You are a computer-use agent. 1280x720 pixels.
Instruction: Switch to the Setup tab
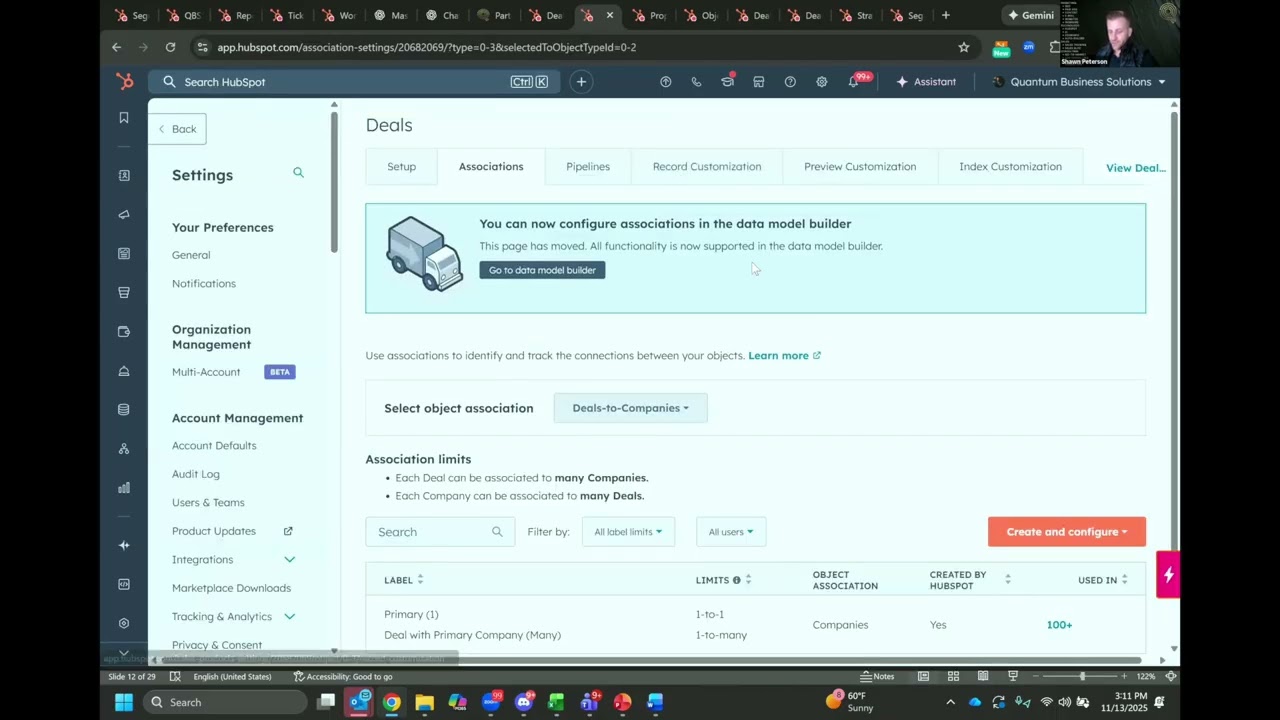[x=402, y=167]
